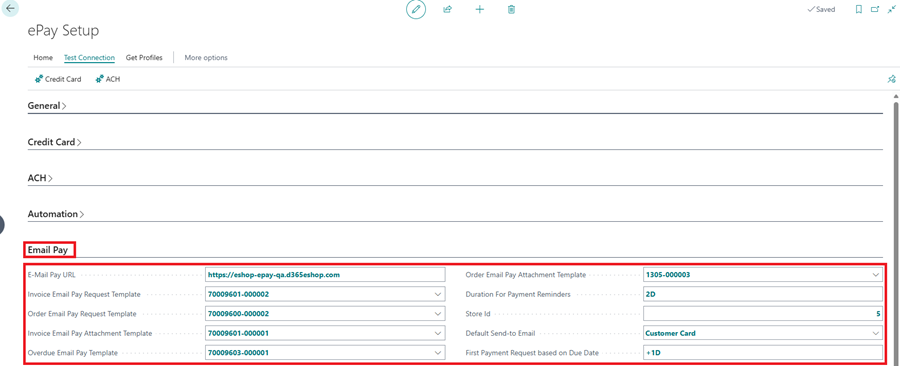The image size is (900, 366).
Task: Expand the General section
Action: pyautogui.click(x=47, y=106)
